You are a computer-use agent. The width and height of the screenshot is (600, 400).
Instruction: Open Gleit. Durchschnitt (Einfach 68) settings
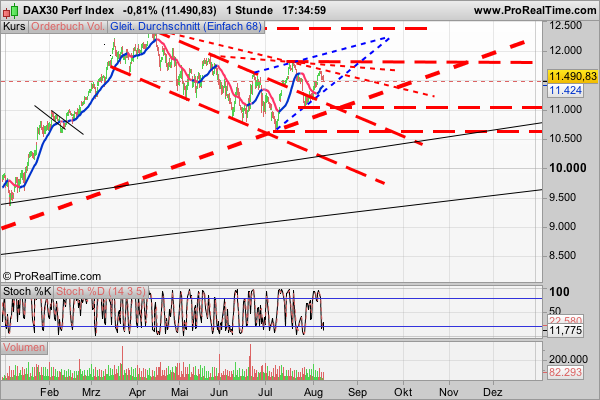pos(186,26)
